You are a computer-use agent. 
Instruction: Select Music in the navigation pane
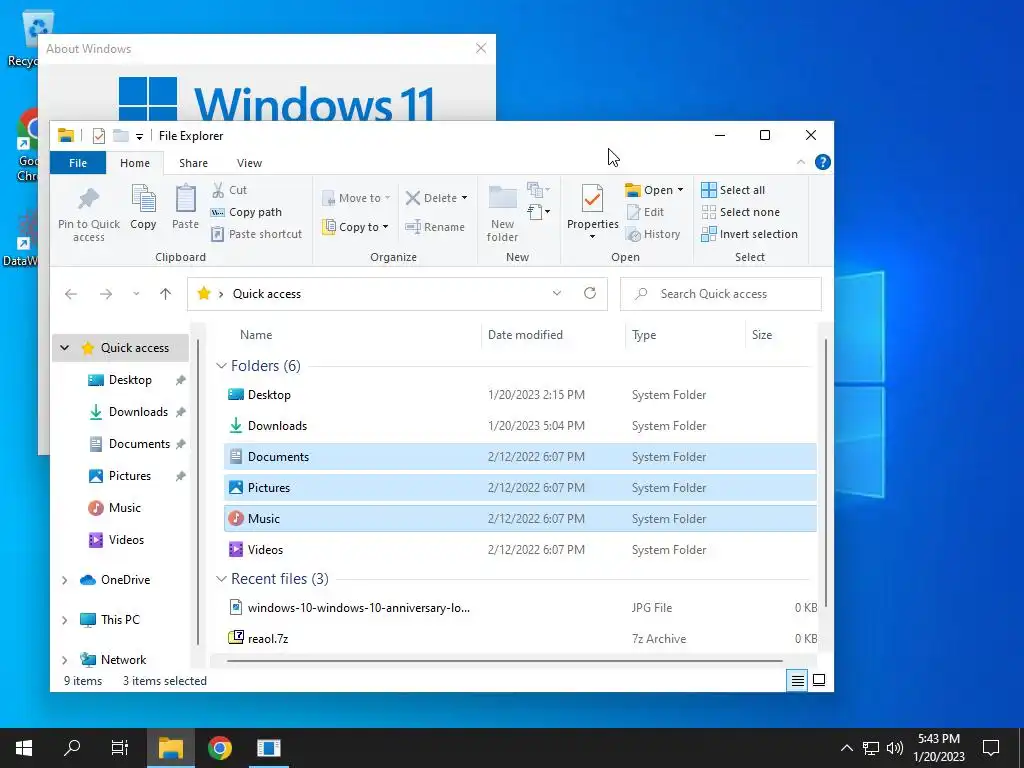click(125, 507)
